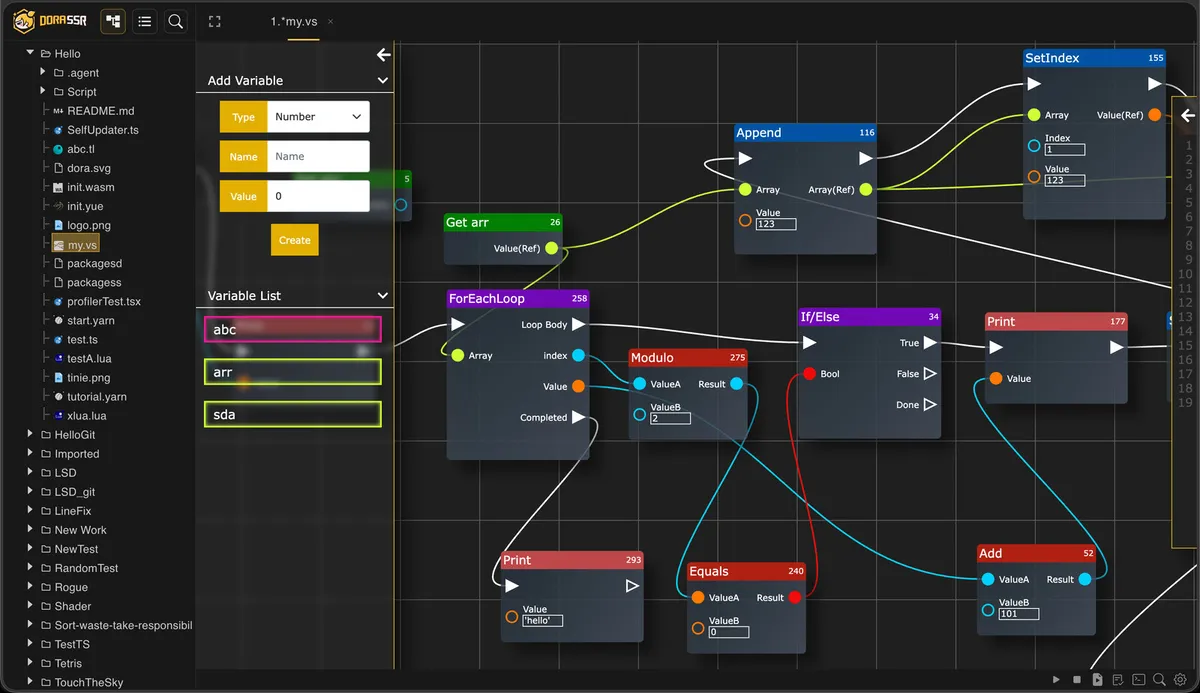Click If/Else True output arrow
This screenshot has width=1200, height=693.
click(x=930, y=342)
